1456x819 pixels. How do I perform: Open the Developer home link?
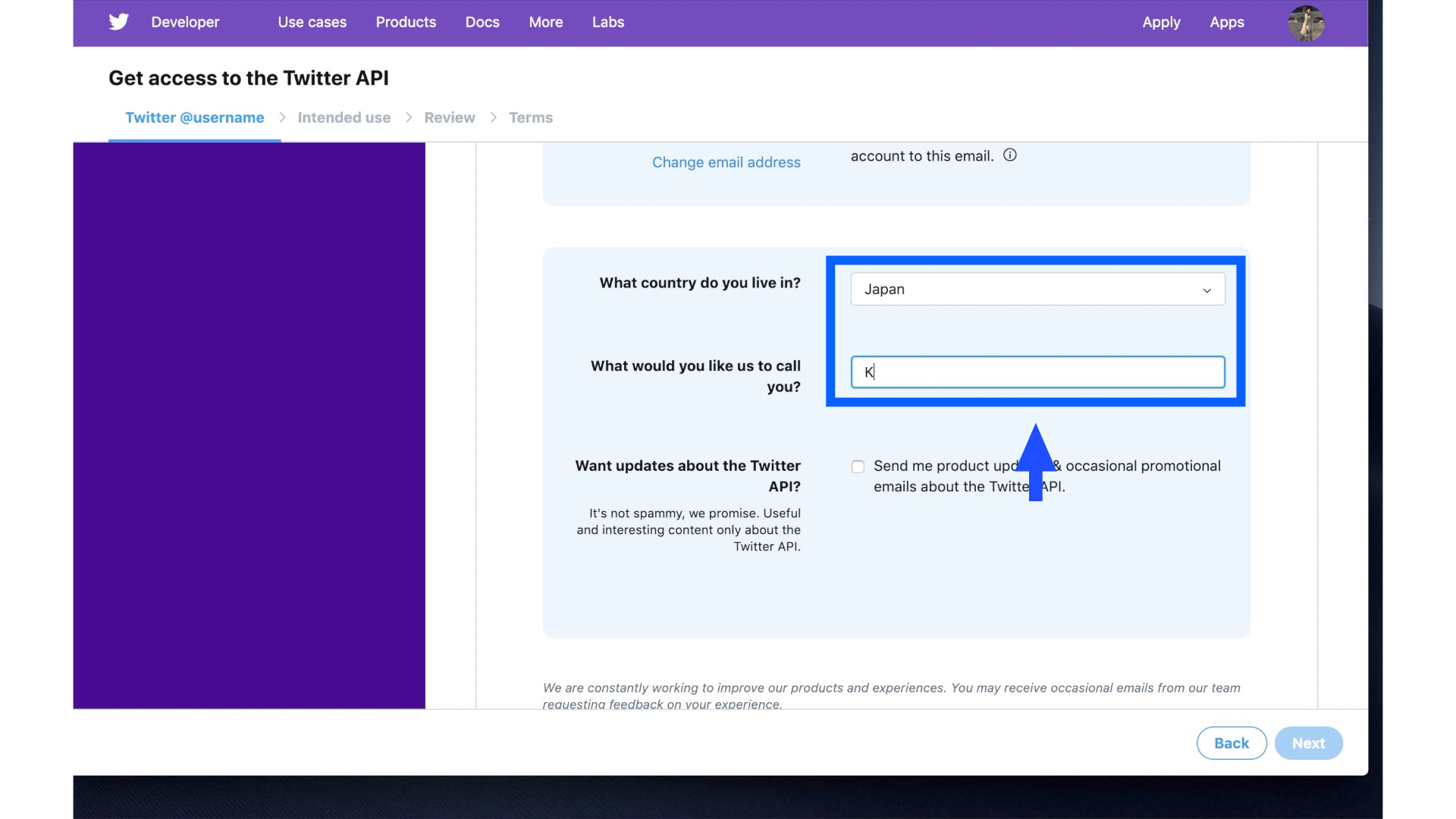[185, 22]
